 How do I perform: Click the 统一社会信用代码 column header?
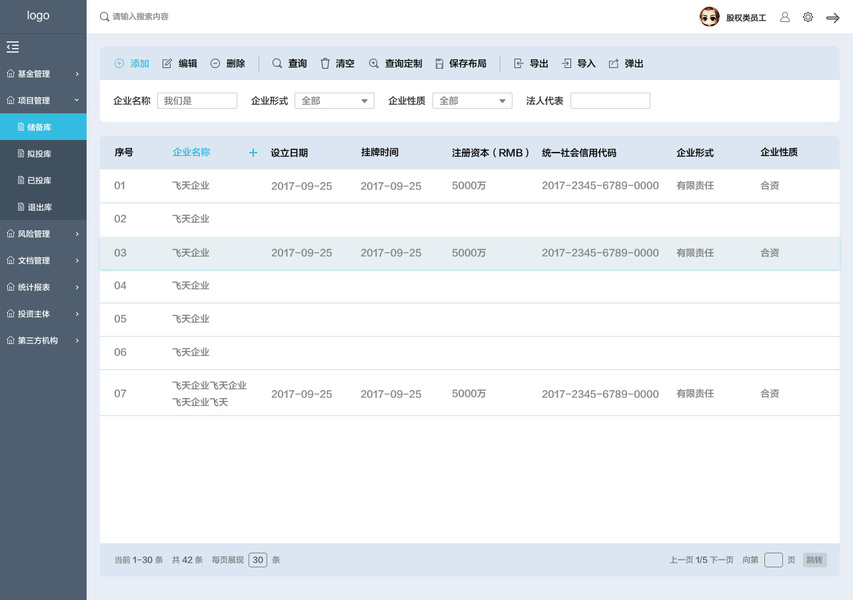tap(579, 153)
